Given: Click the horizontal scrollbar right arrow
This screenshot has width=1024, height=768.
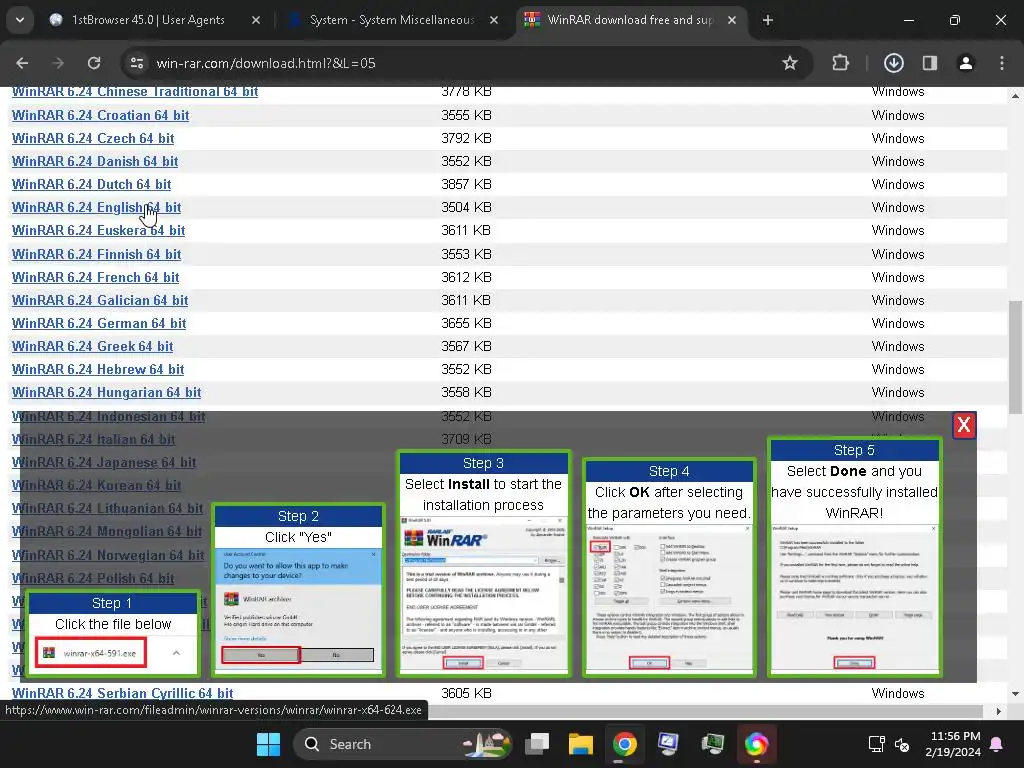Looking at the screenshot, I should pyautogui.click(x=999, y=711).
